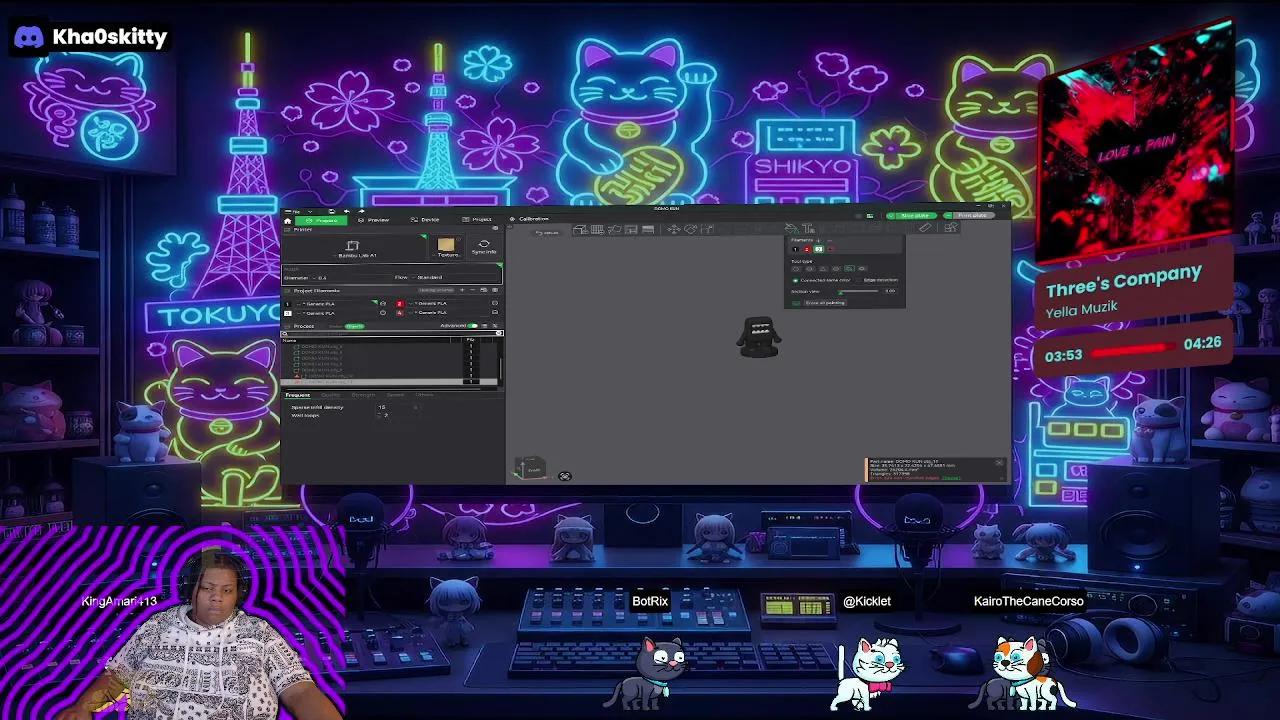Select the Objects process mode toggle
1280x720 pixels.
point(354,326)
